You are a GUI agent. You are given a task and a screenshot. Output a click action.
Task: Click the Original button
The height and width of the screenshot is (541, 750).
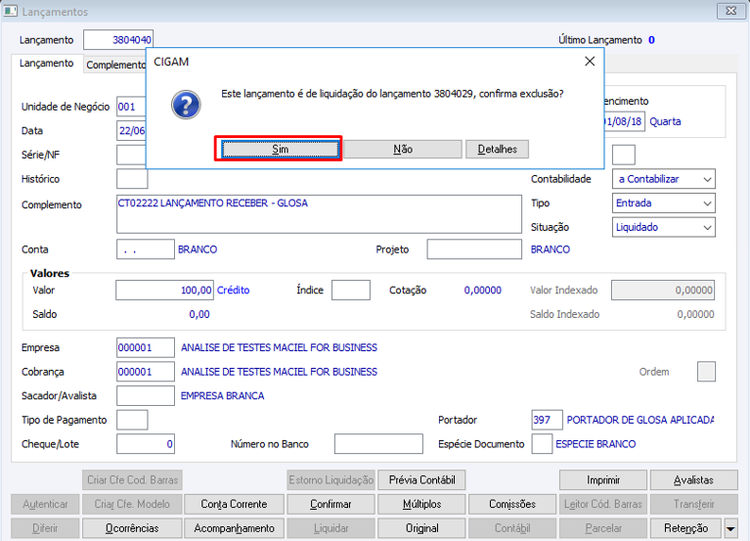coord(421,529)
